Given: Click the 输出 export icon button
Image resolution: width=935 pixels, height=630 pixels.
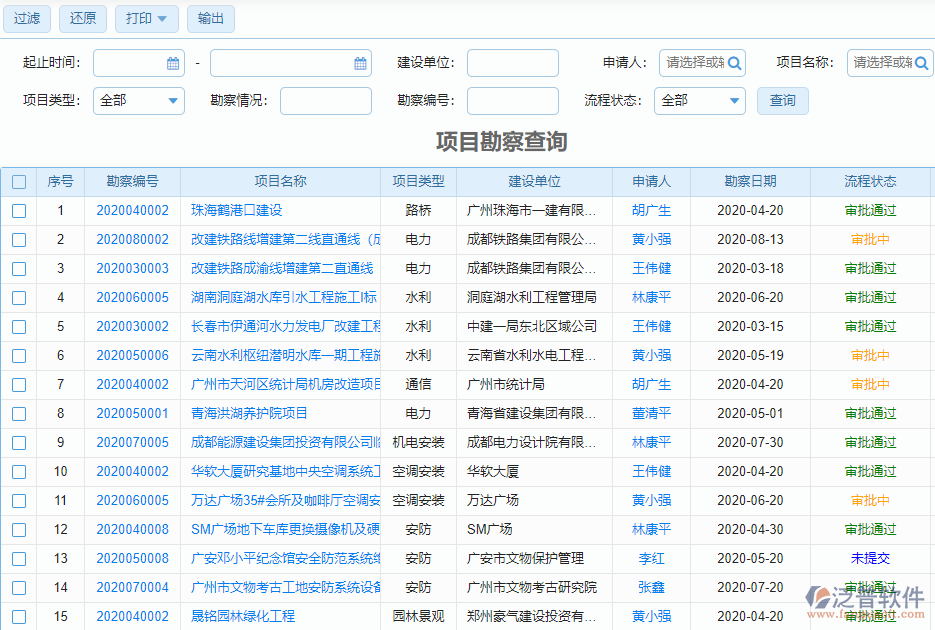Looking at the screenshot, I should pyautogui.click(x=210, y=18).
